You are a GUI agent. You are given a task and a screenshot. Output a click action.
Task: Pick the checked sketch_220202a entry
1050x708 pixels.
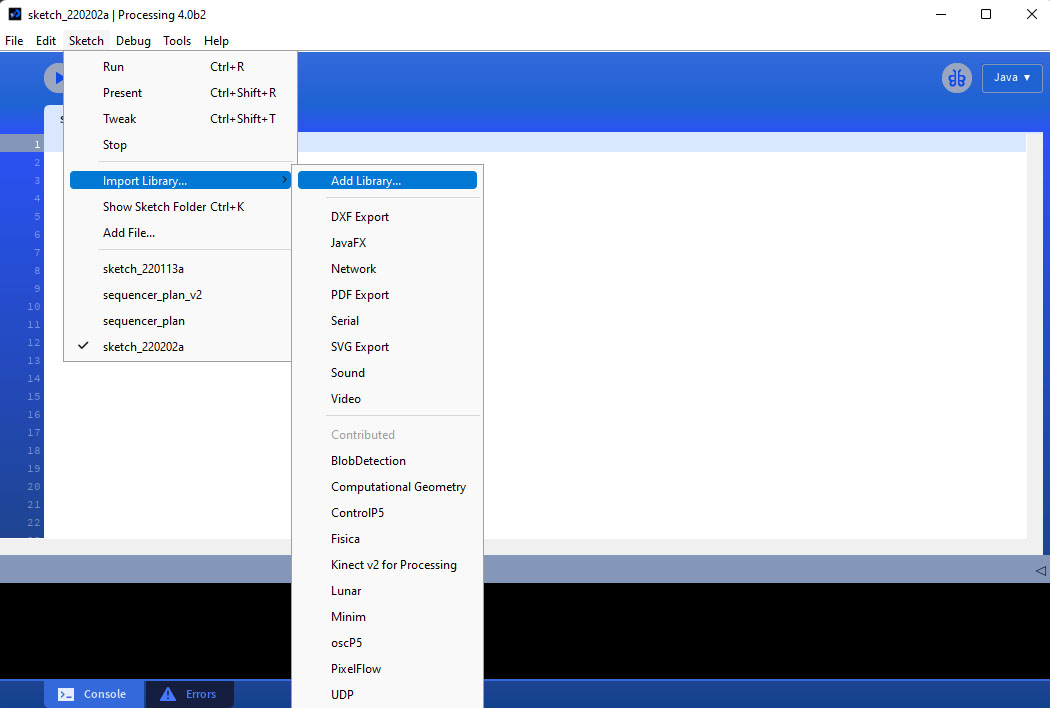(x=143, y=347)
